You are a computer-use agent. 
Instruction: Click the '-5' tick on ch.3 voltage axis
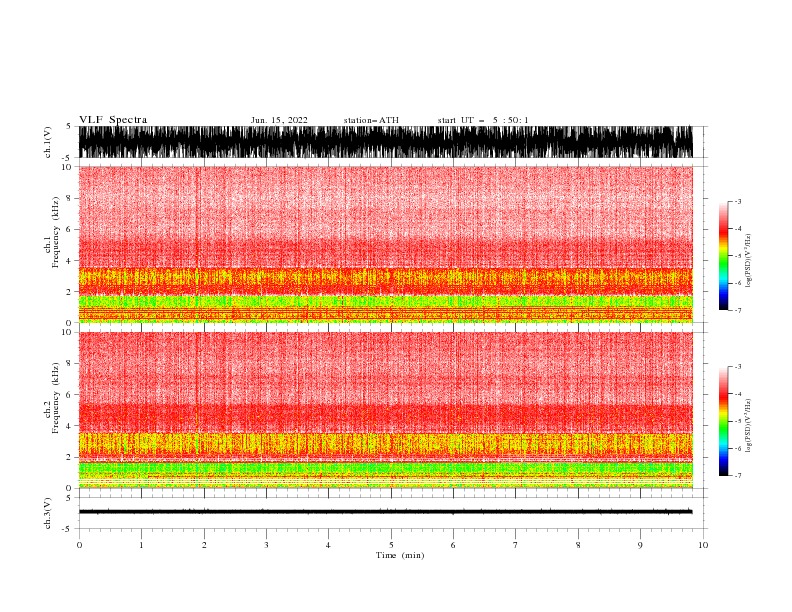(67, 529)
